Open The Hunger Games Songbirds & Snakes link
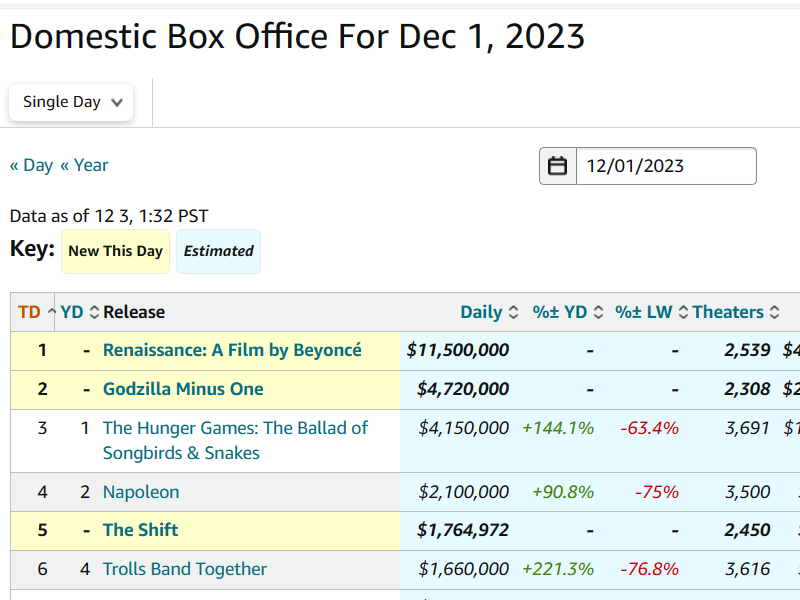This screenshot has width=800, height=600. click(235, 440)
